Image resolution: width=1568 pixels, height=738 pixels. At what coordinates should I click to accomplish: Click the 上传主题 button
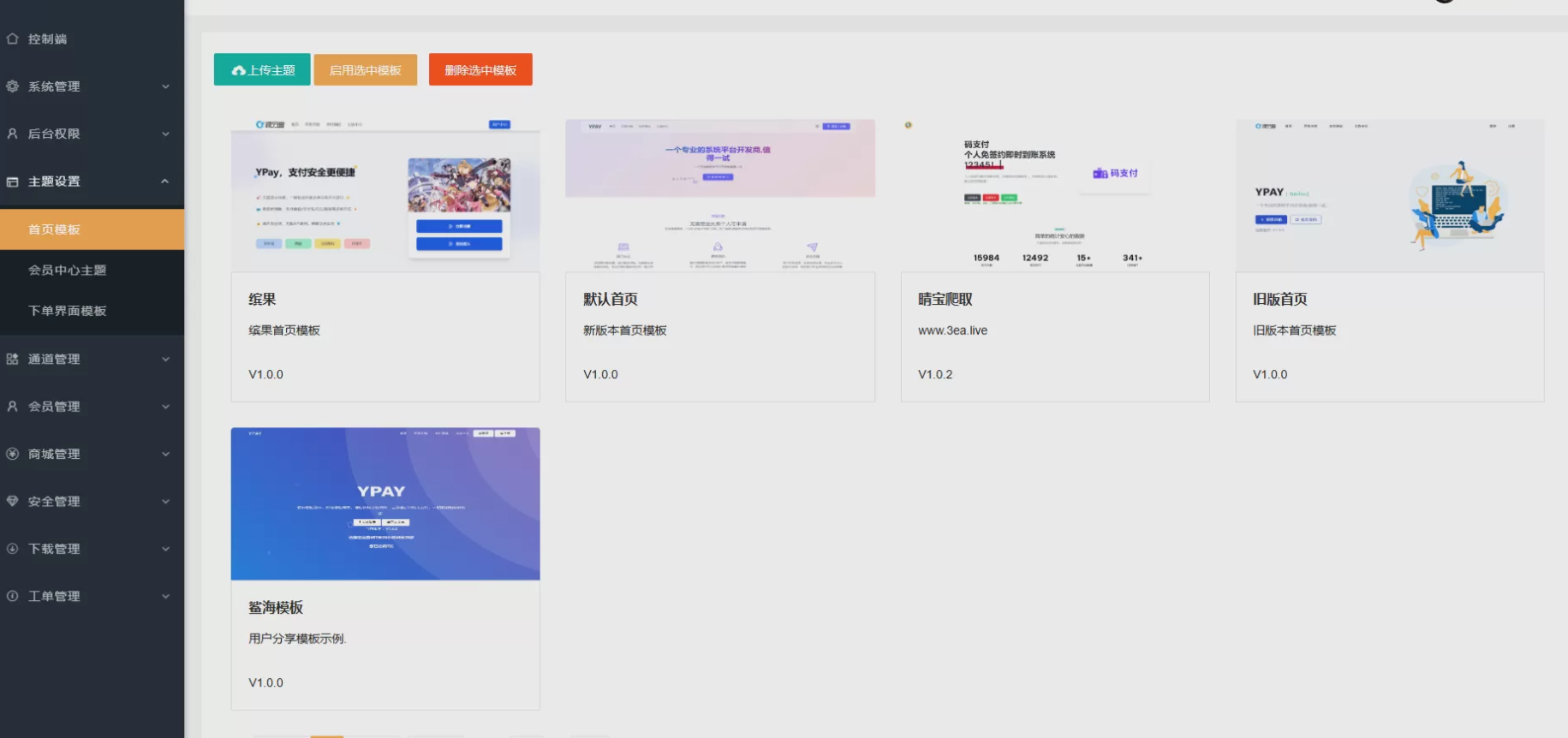[262, 70]
